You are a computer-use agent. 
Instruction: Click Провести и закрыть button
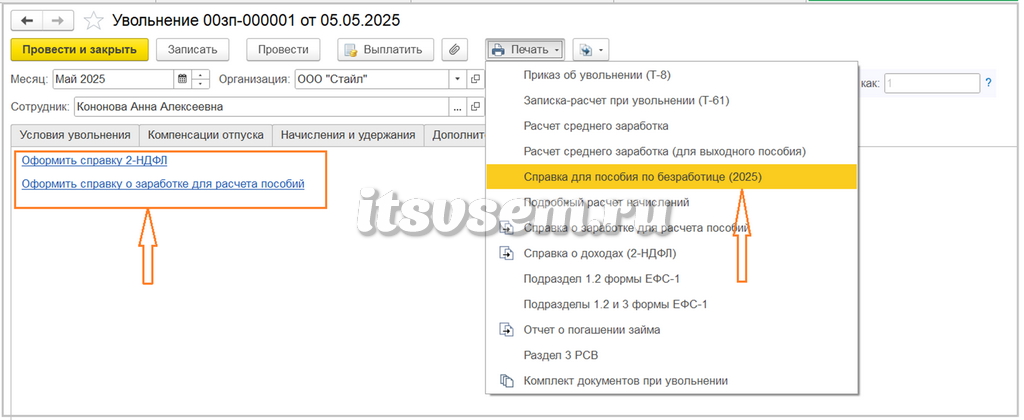80,50
